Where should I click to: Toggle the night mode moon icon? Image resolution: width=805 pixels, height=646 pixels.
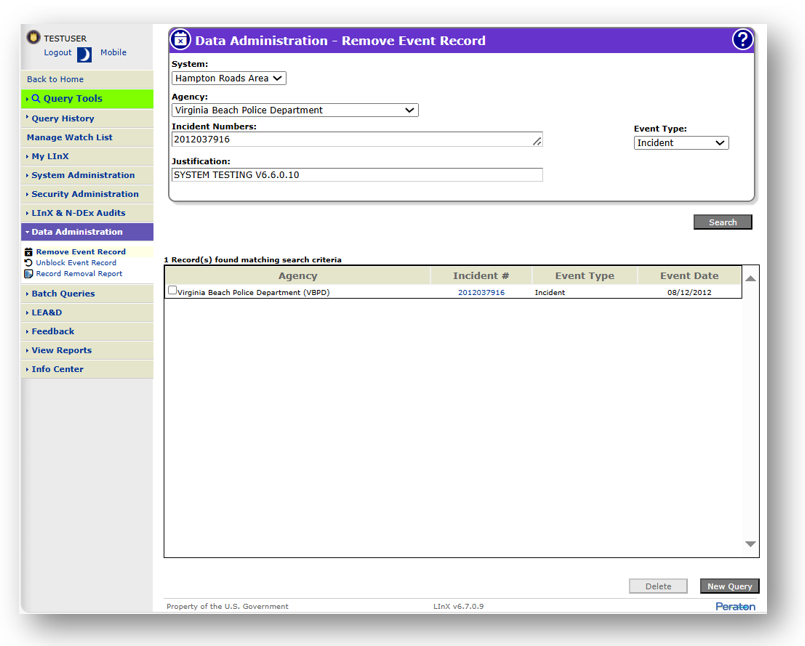[84, 54]
